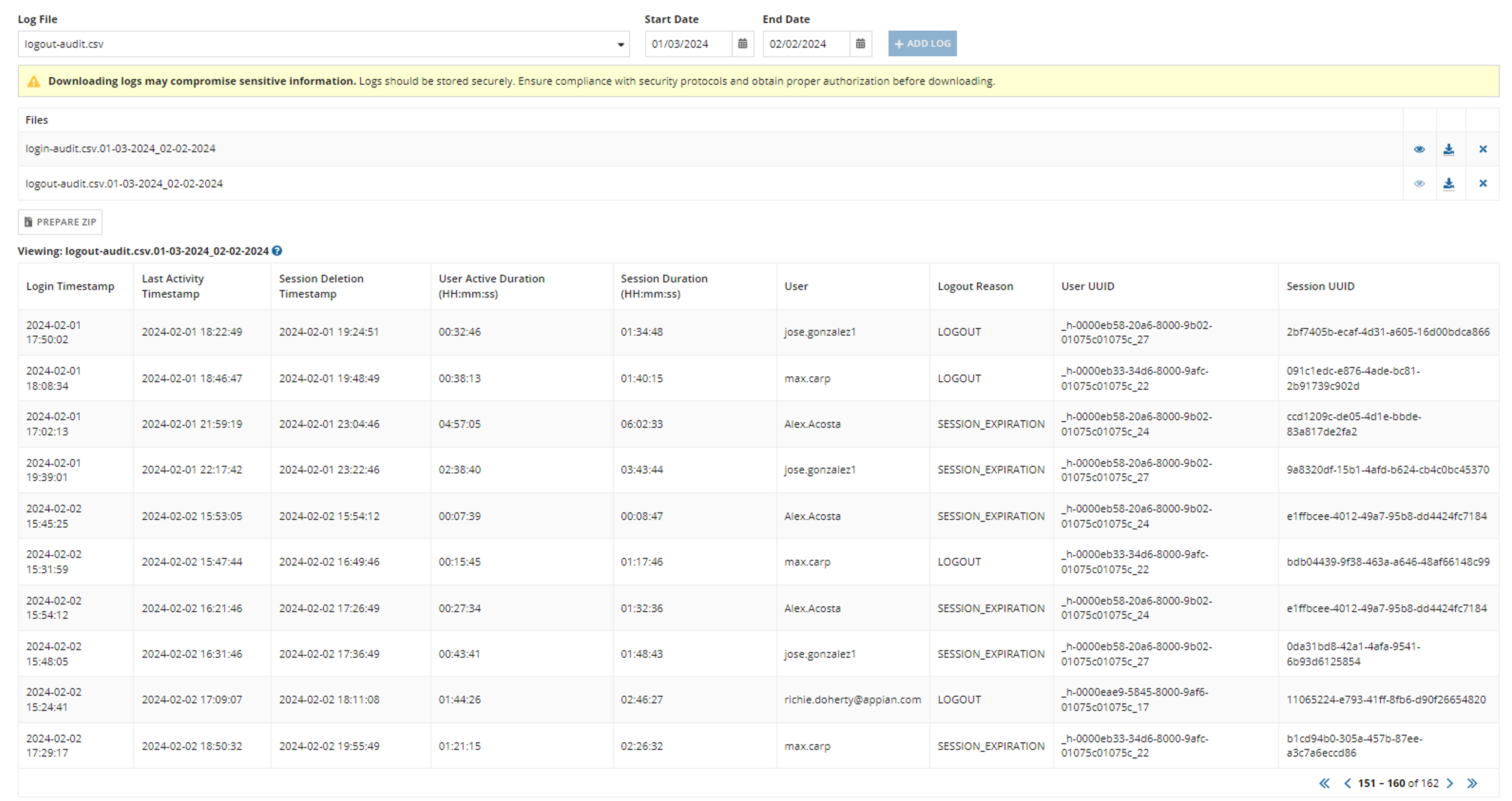This screenshot has height=801, width=1512.
Task: Click the warning triangle icon in banner
Action: (34, 81)
